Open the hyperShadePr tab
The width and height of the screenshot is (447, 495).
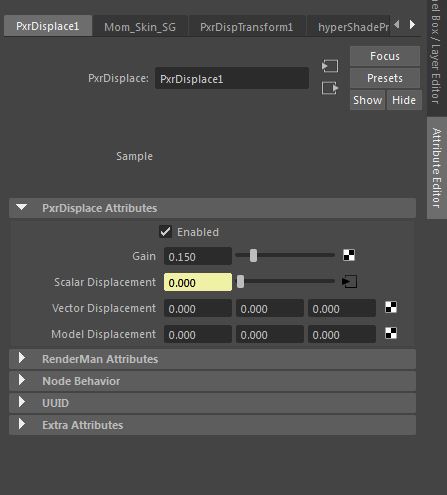click(348, 27)
